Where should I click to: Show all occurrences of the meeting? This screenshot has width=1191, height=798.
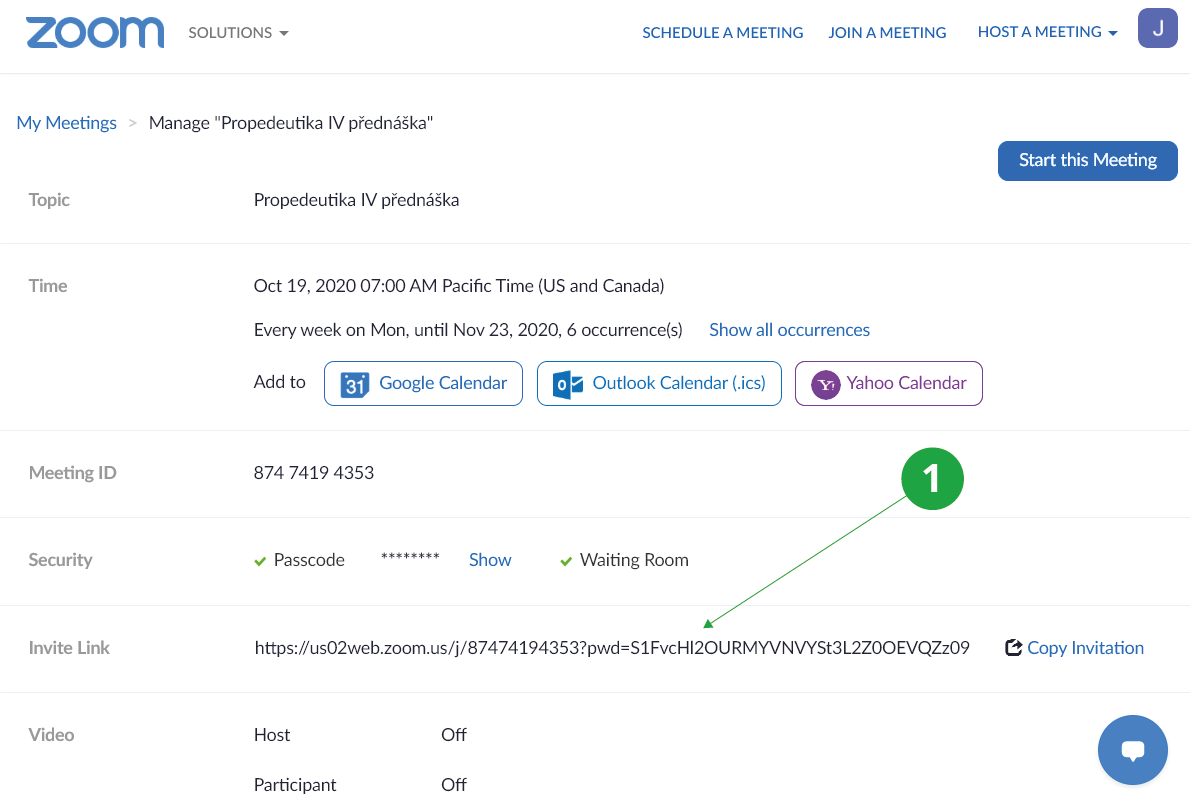click(x=789, y=330)
